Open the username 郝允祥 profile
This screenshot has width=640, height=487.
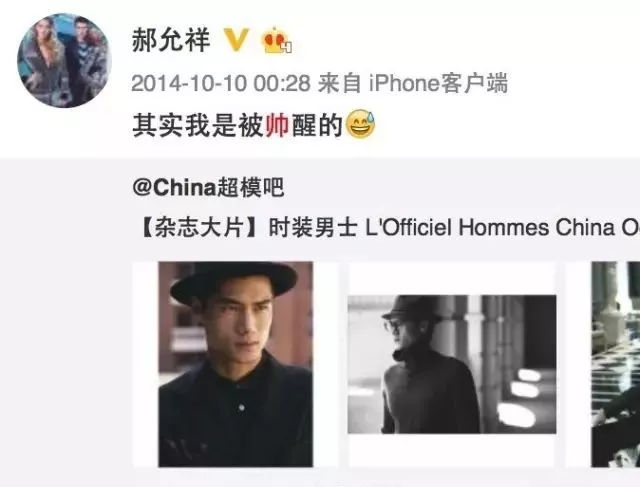pyautogui.click(x=171, y=40)
